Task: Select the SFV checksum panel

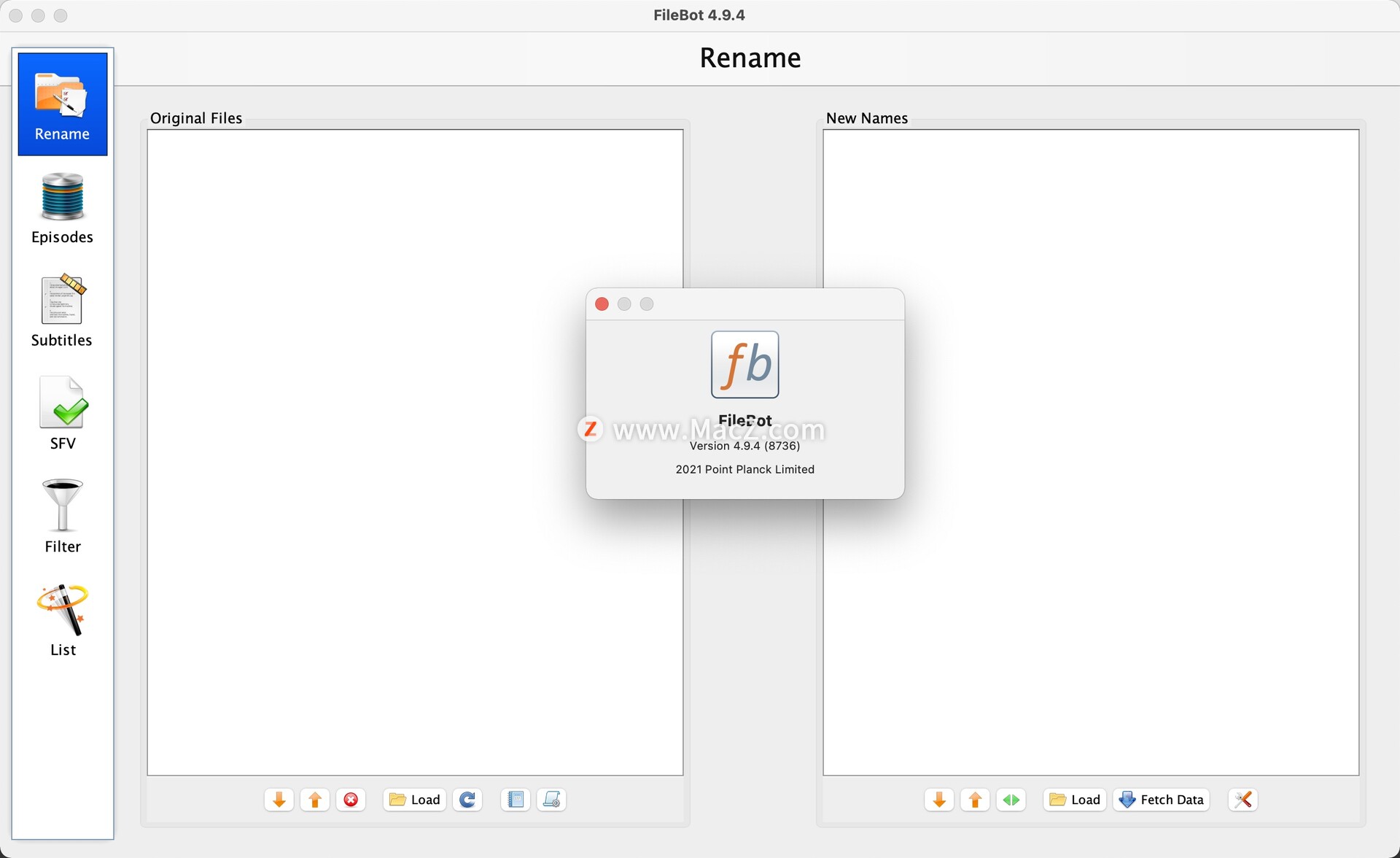Action: pyautogui.click(x=63, y=414)
